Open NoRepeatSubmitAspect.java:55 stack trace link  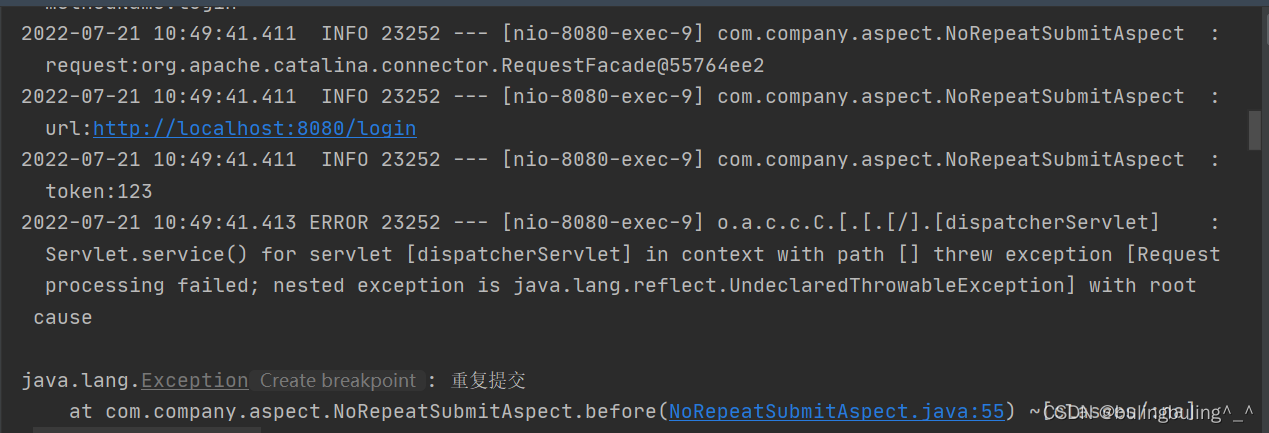(836, 412)
